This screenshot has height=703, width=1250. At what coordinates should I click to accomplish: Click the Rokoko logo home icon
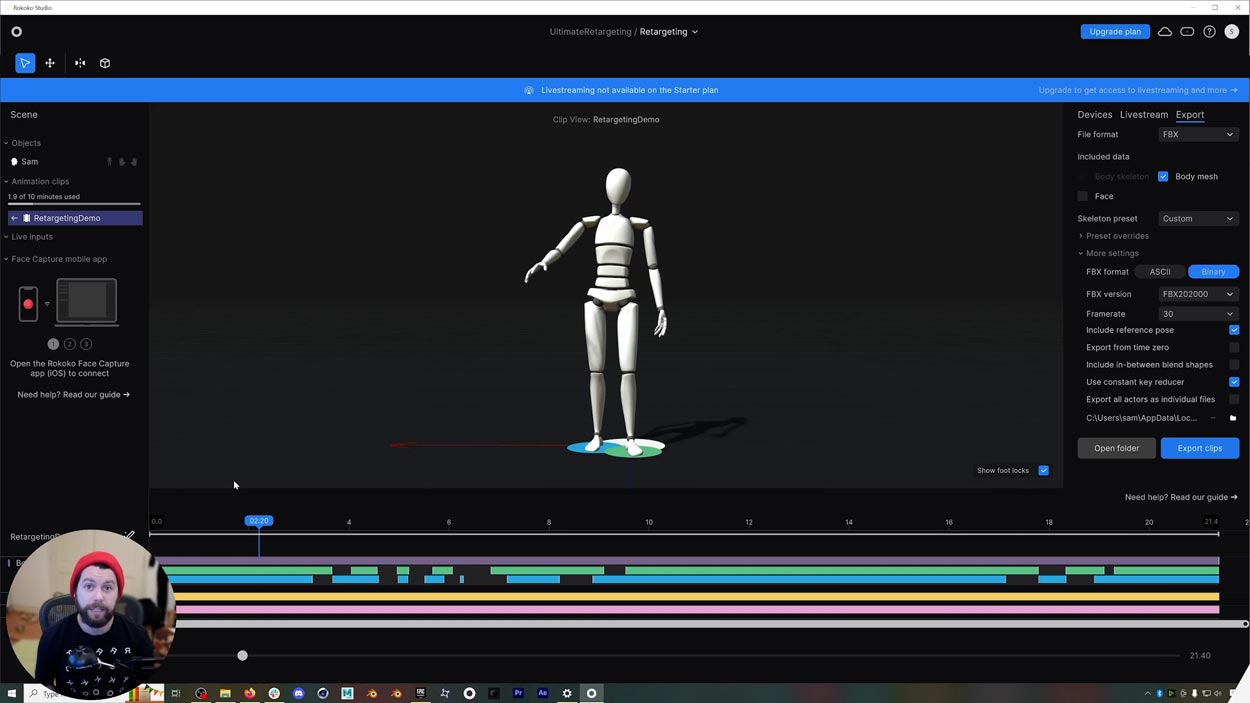pyautogui.click(x=16, y=32)
